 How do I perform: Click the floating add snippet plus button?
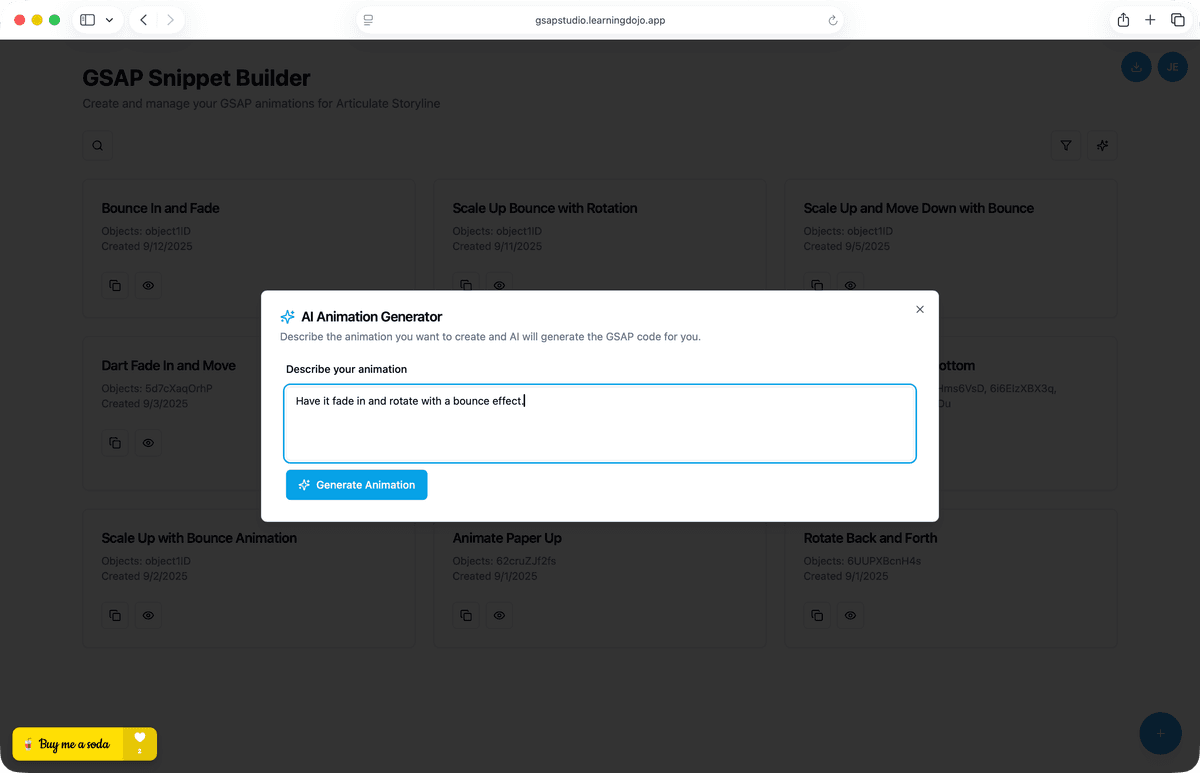[1160, 733]
